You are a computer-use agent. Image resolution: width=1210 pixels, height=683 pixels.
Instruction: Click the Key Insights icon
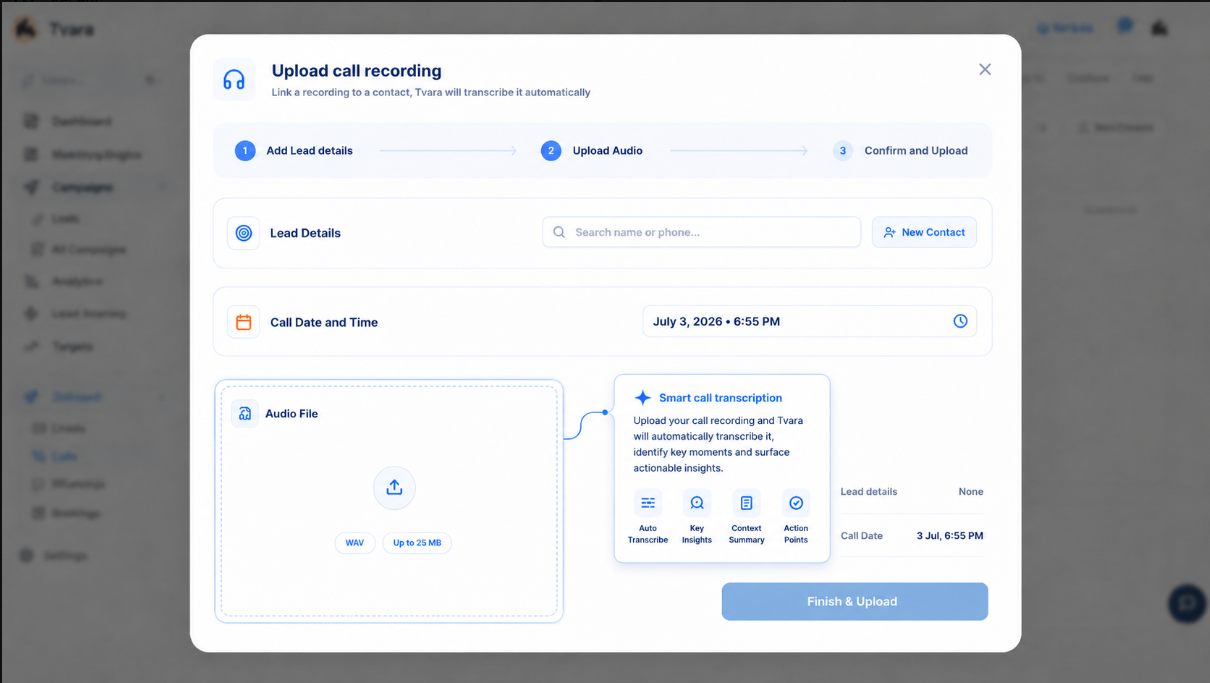coord(697,503)
